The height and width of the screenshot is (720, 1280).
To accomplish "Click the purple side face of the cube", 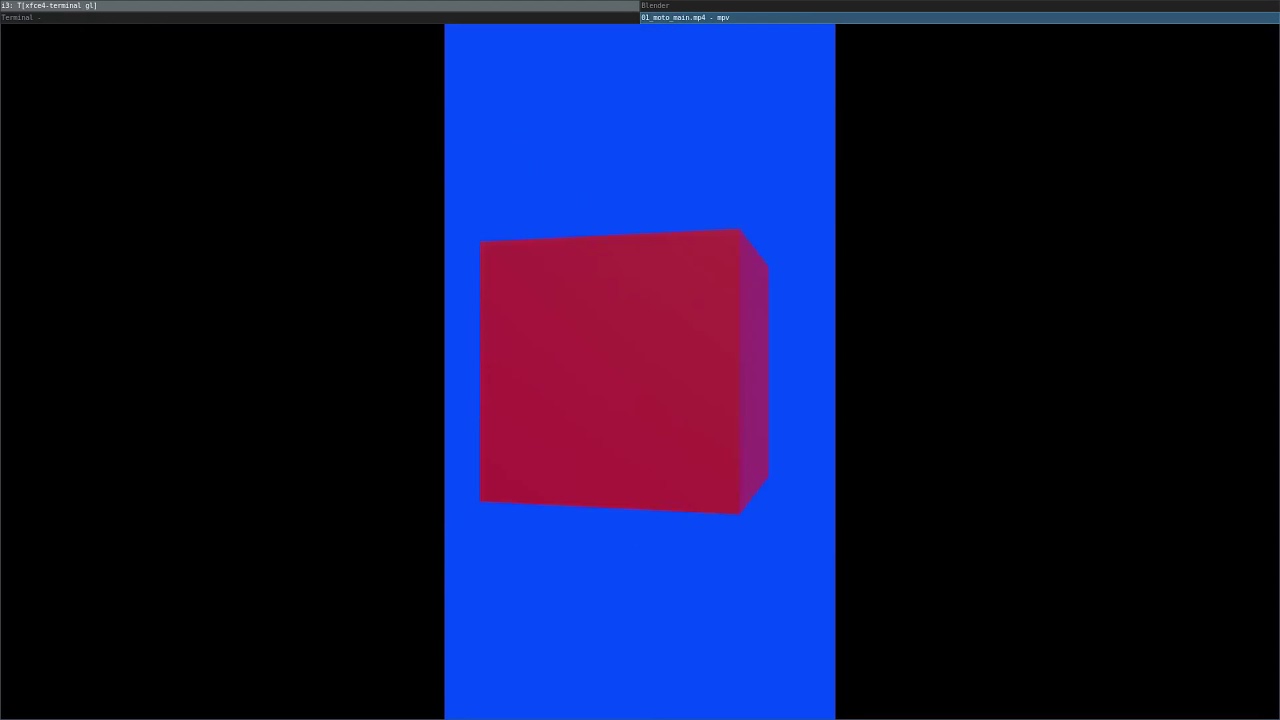I will point(755,372).
